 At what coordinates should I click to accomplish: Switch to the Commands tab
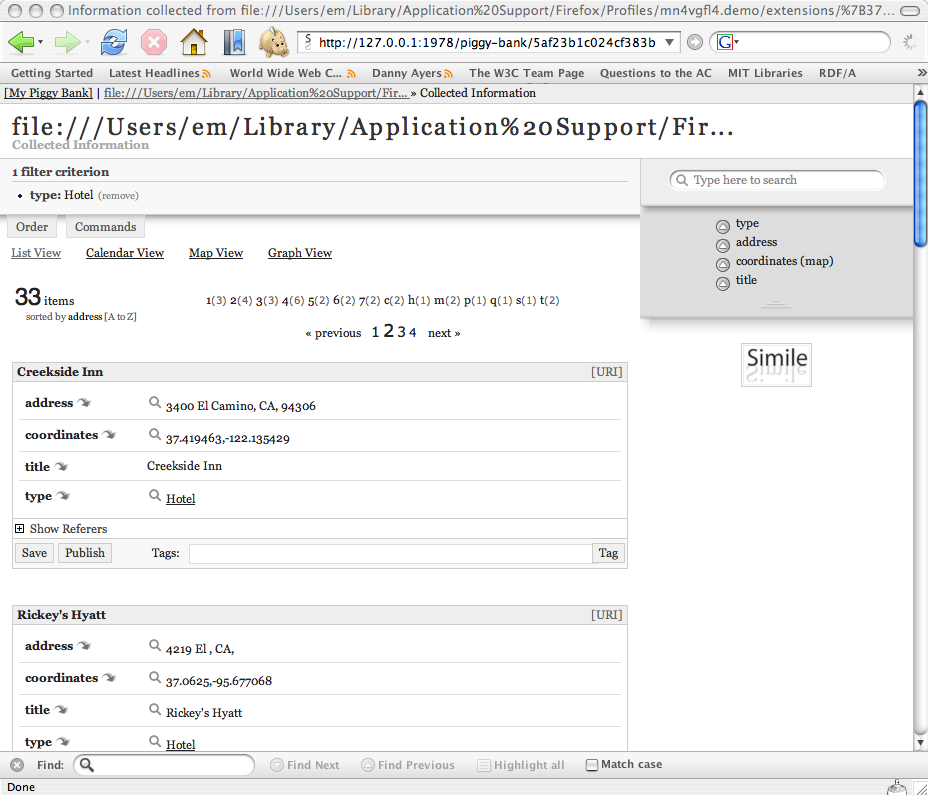[105, 227]
